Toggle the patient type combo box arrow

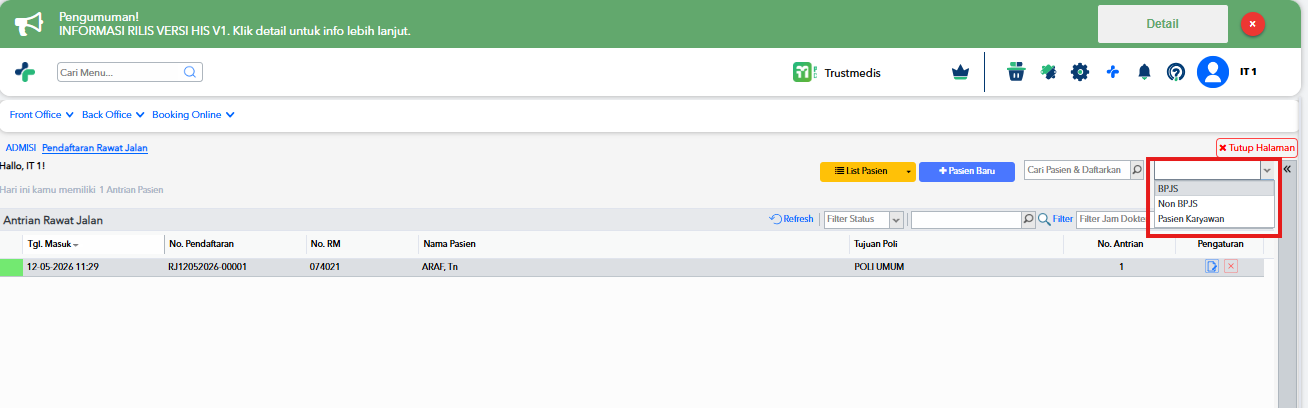(1267, 171)
